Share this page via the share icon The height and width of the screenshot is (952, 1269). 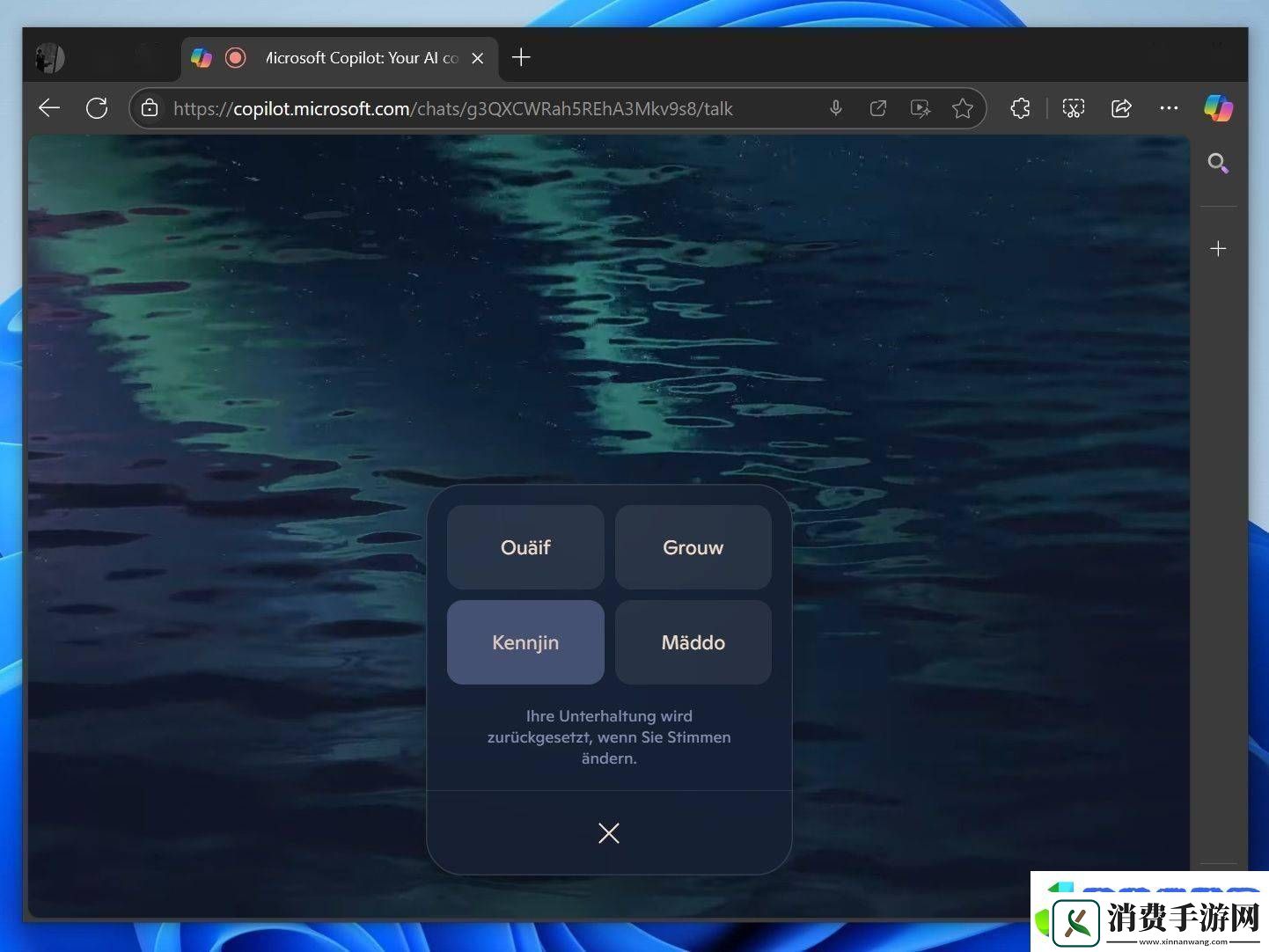pyautogui.click(x=1120, y=108)
